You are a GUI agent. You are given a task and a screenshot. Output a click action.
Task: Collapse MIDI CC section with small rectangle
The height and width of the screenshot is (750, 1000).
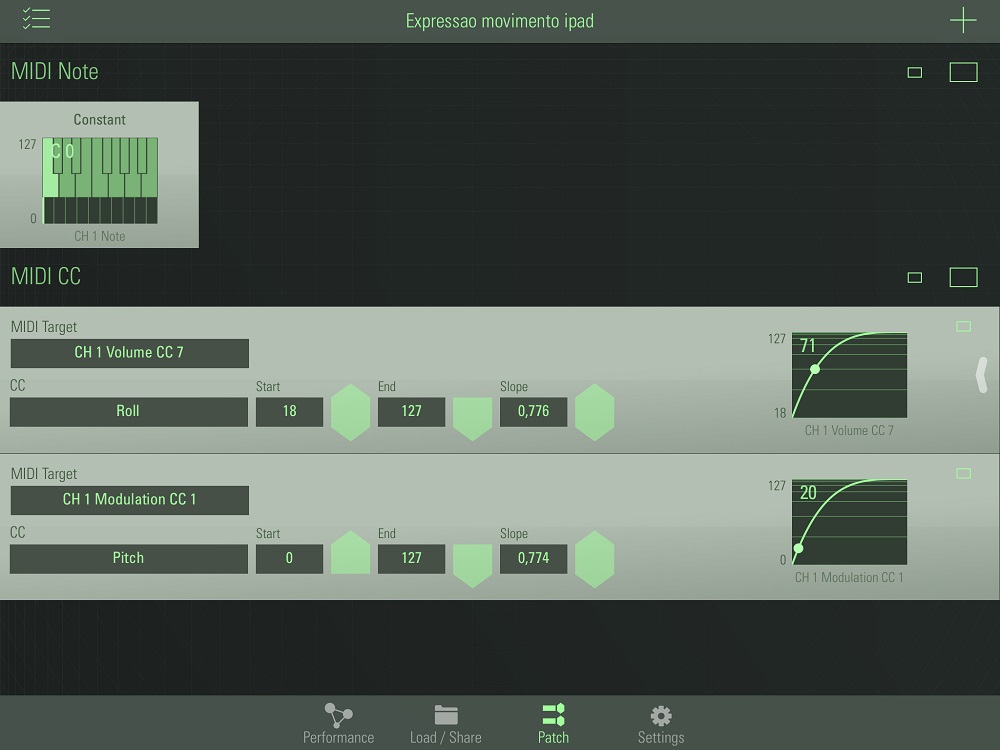(915, 277)
